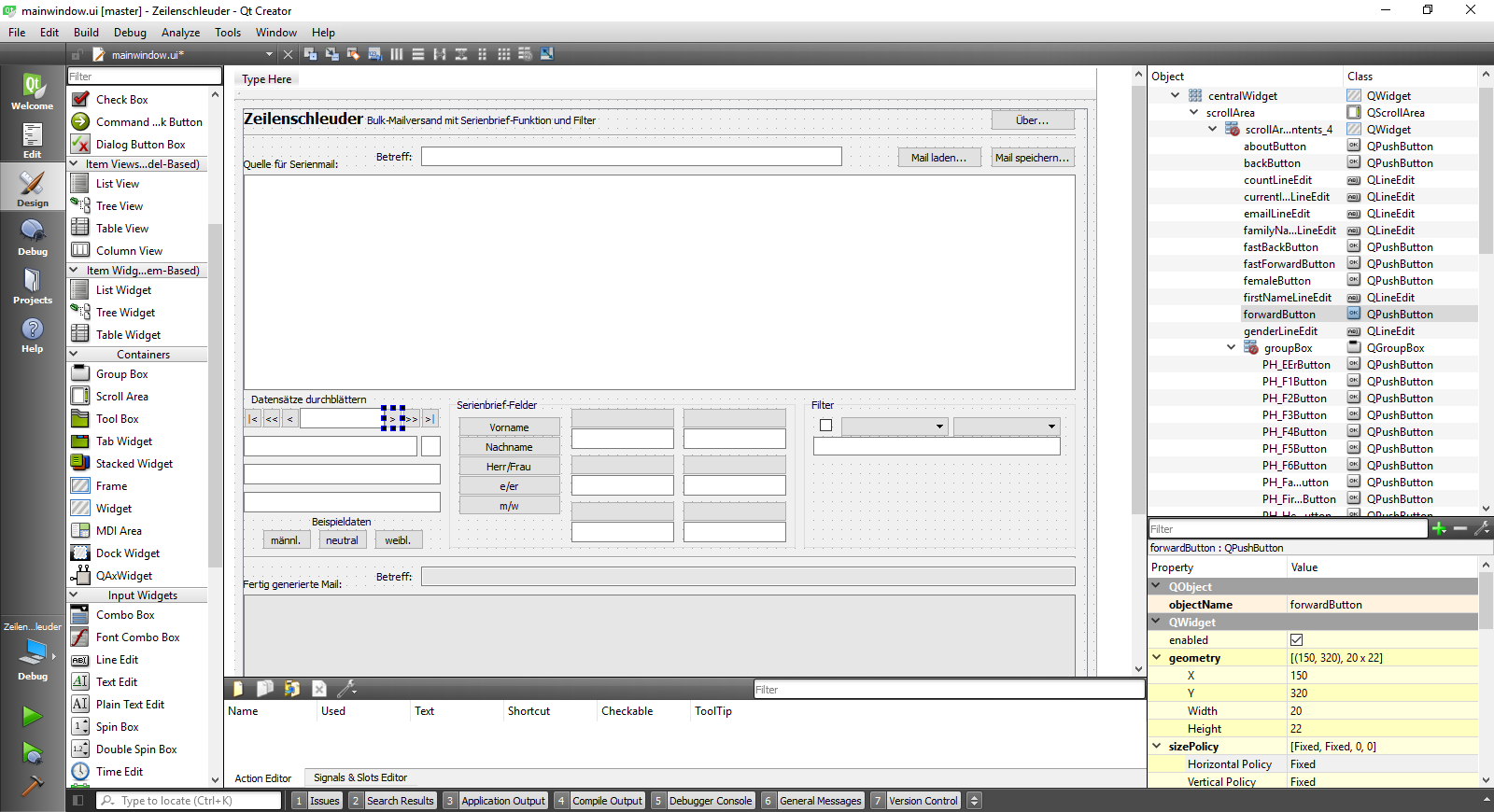Build the project with the hammer icon
The width and height of the screenshot is (1494, 812).
point(32,786)
